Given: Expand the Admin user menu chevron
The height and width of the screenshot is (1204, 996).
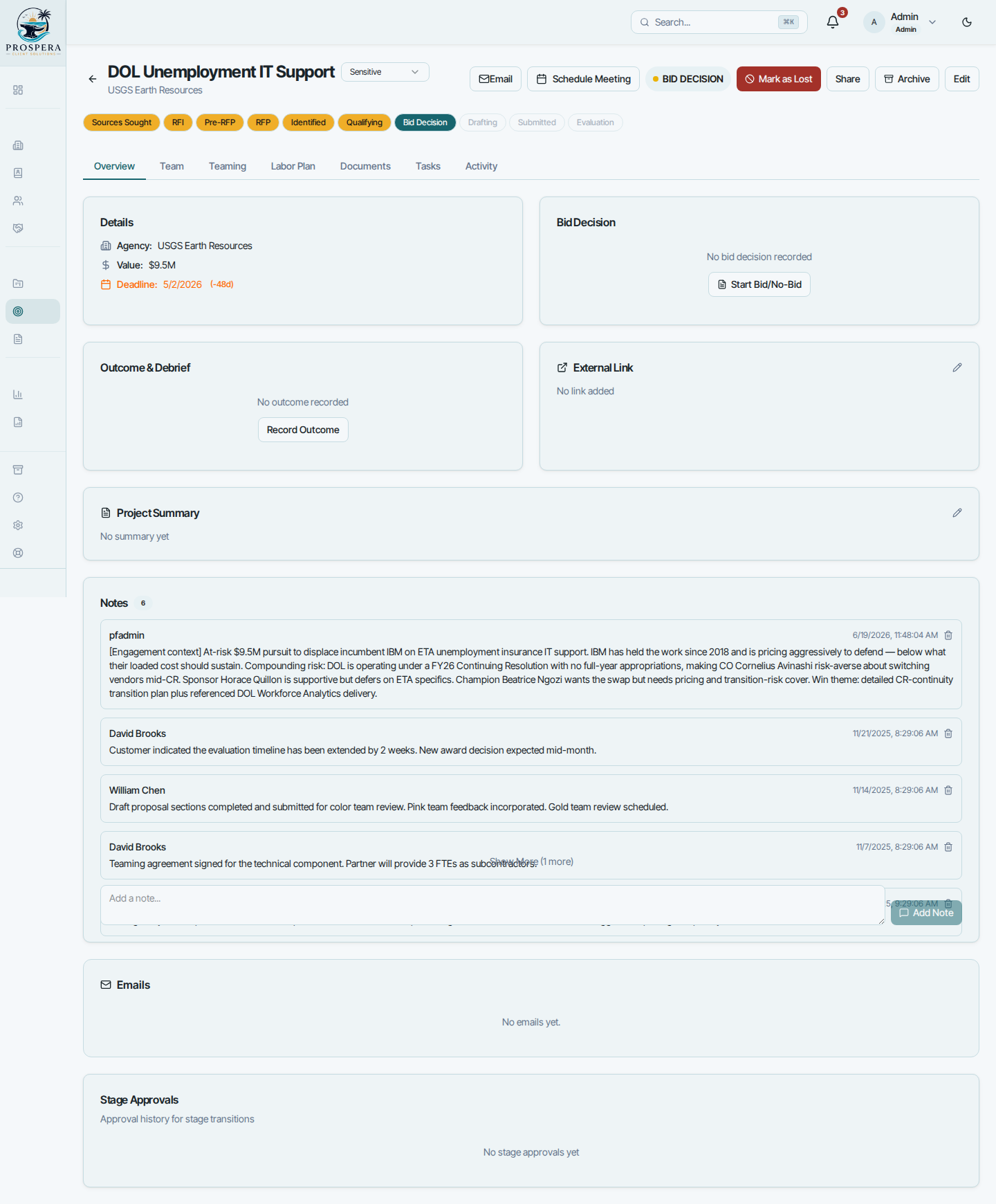Looking at the screenshot, I should pos(932,22).
